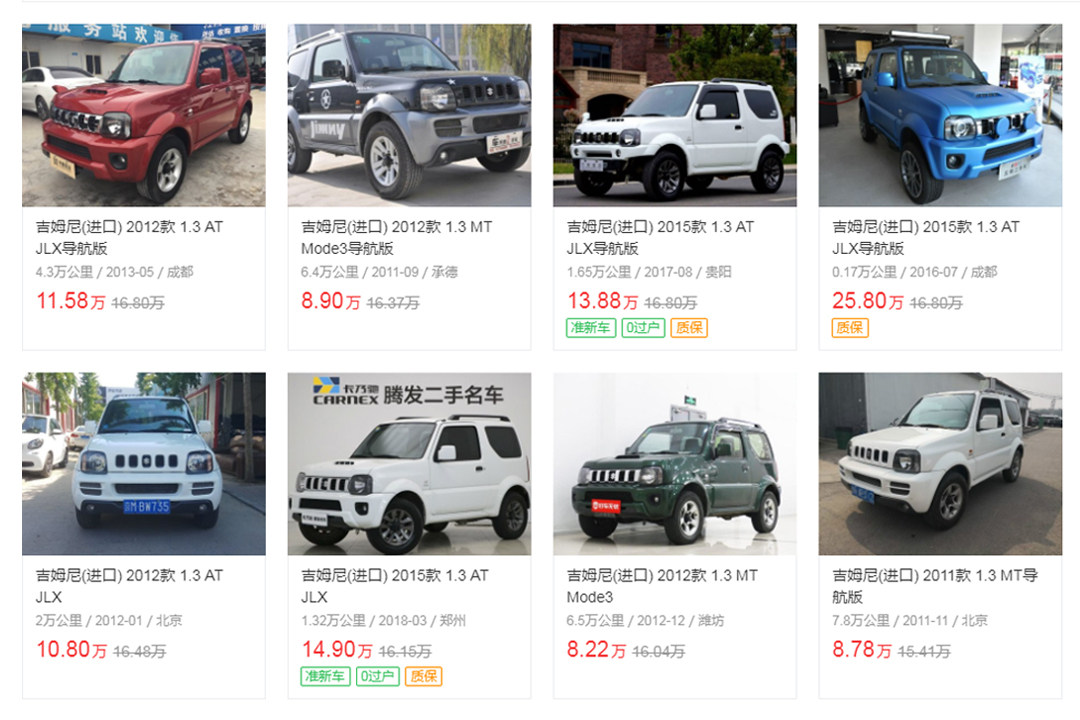
Task: Click title 2015款 1.3 AT JLX in 郑州 listing
Action: pyautogui.click(x=395, y=586)
